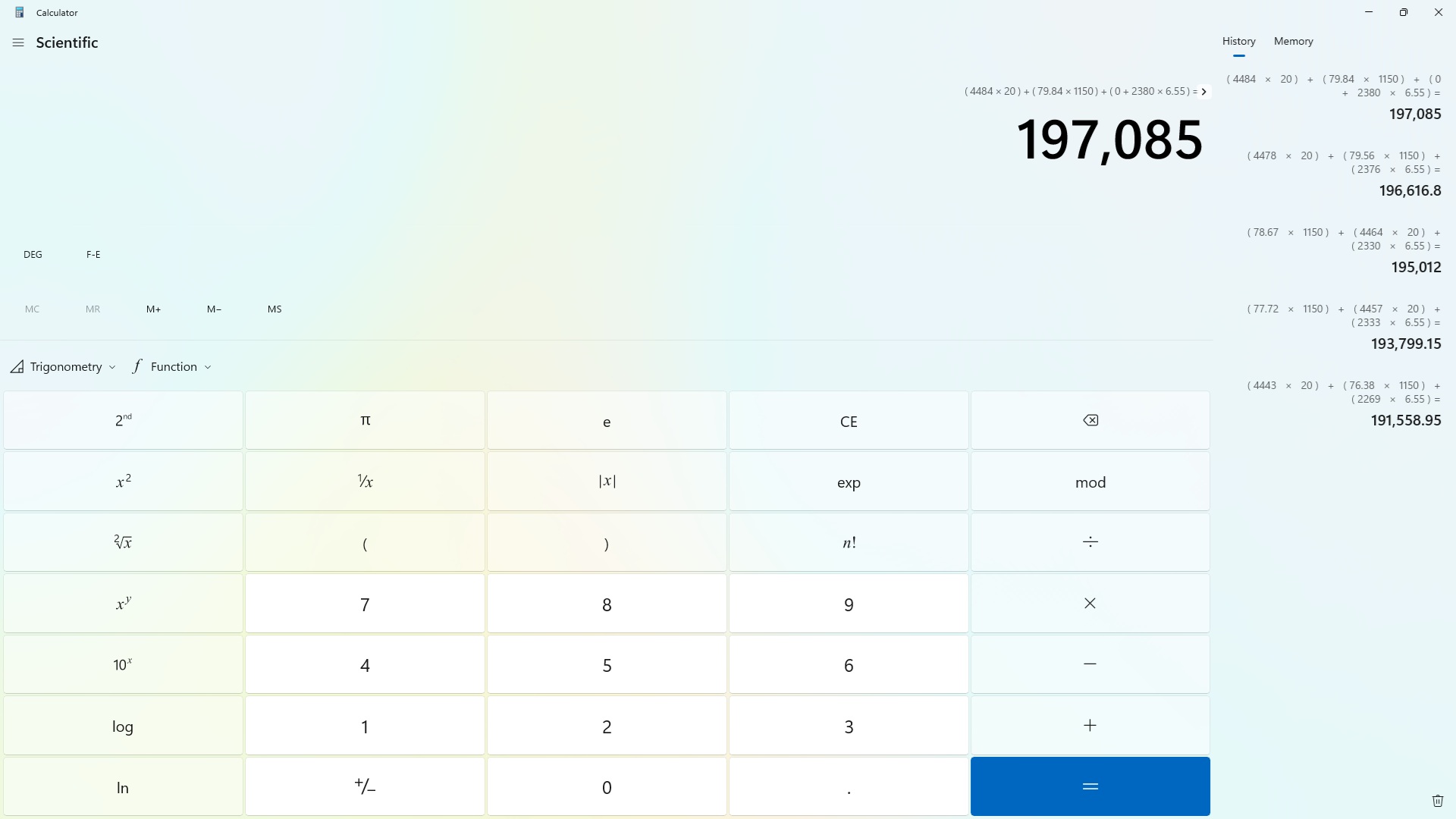Expand the Trigonometry dropdown
Image resolution: width=1456 pixels, height=819 pixels.
(64, 367)
